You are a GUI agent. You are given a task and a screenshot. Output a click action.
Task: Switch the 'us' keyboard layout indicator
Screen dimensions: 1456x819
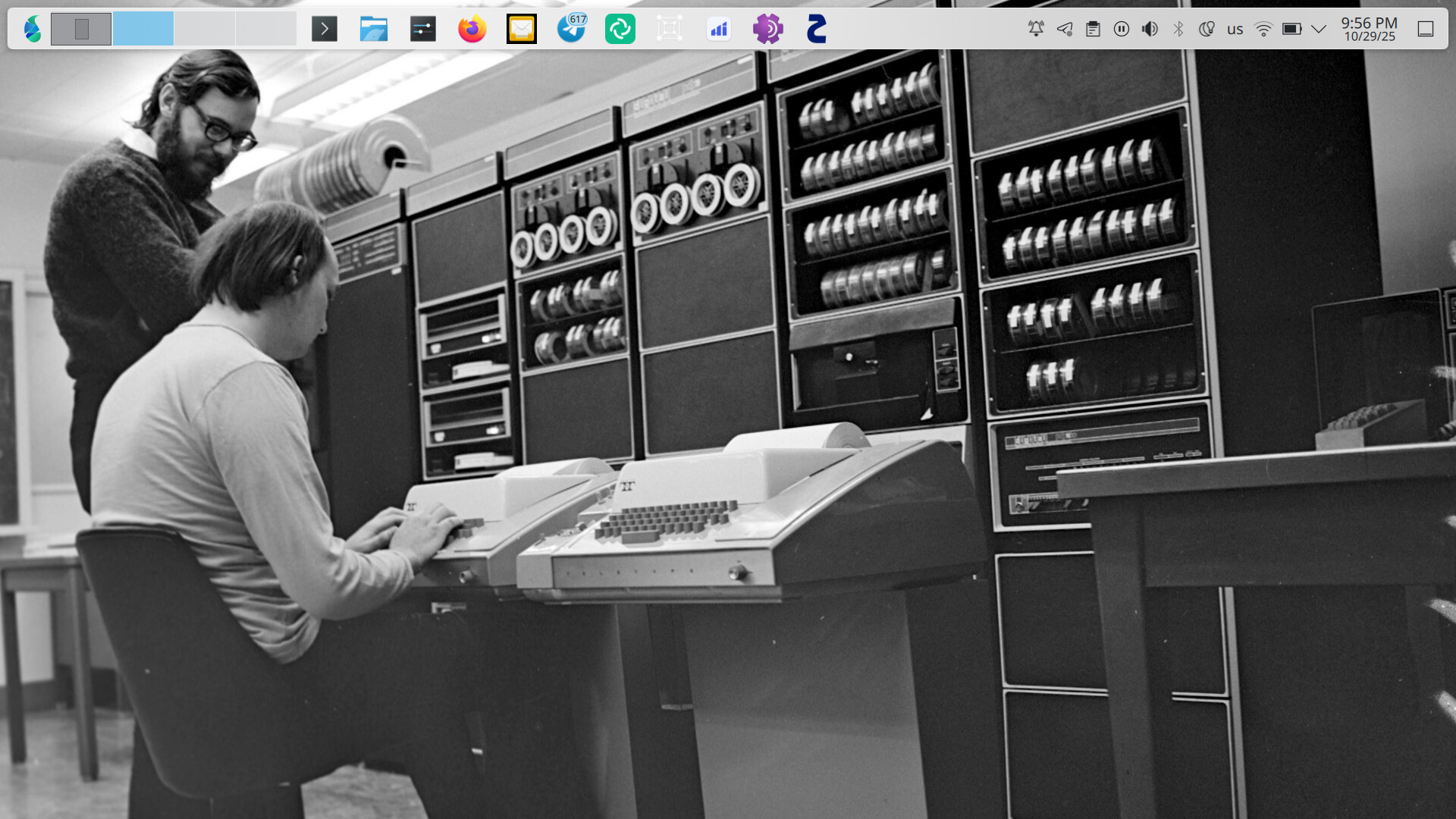pyautogui.click(x=1235, y=29)
